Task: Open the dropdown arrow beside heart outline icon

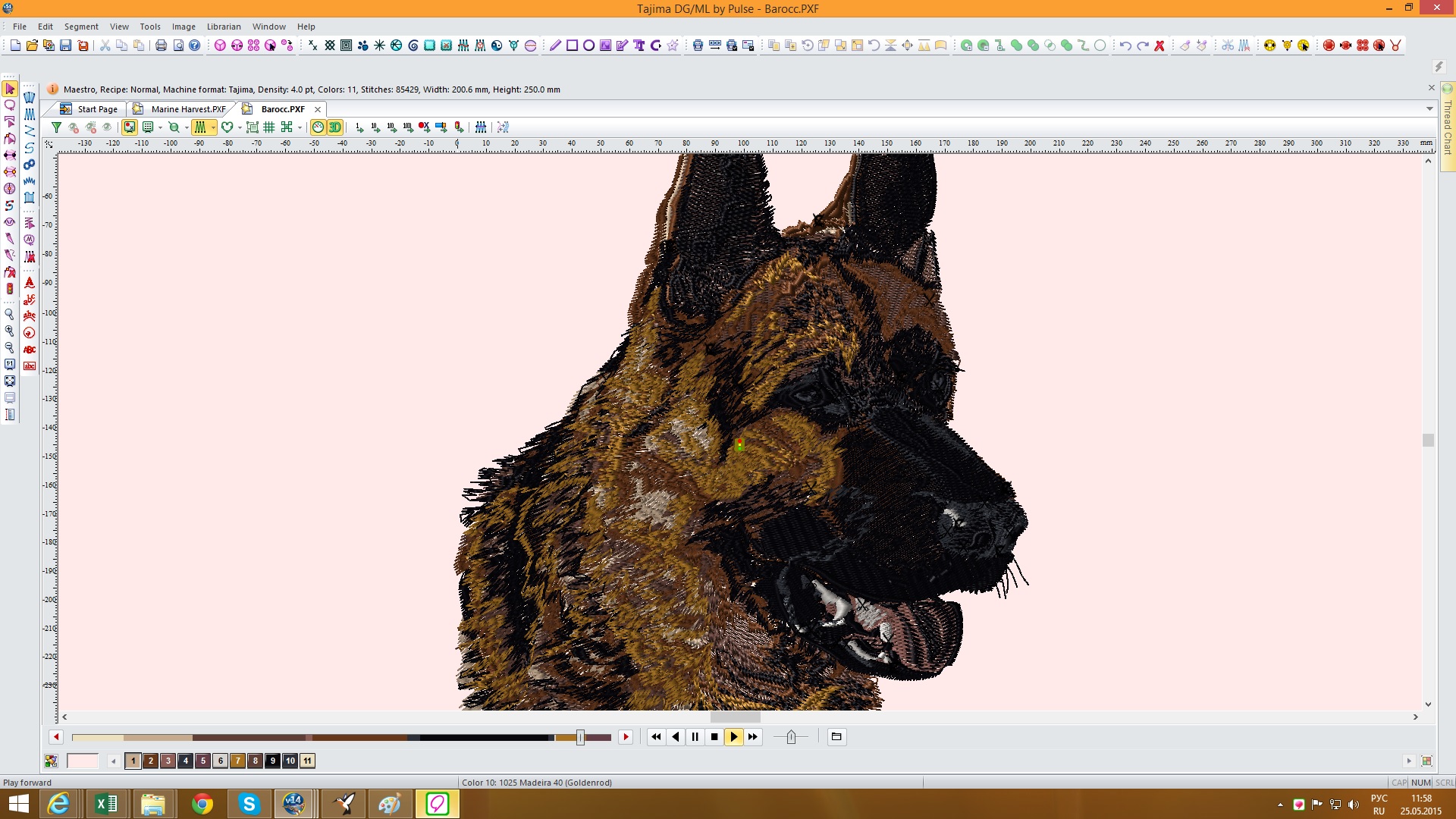Action: [240, 127]
